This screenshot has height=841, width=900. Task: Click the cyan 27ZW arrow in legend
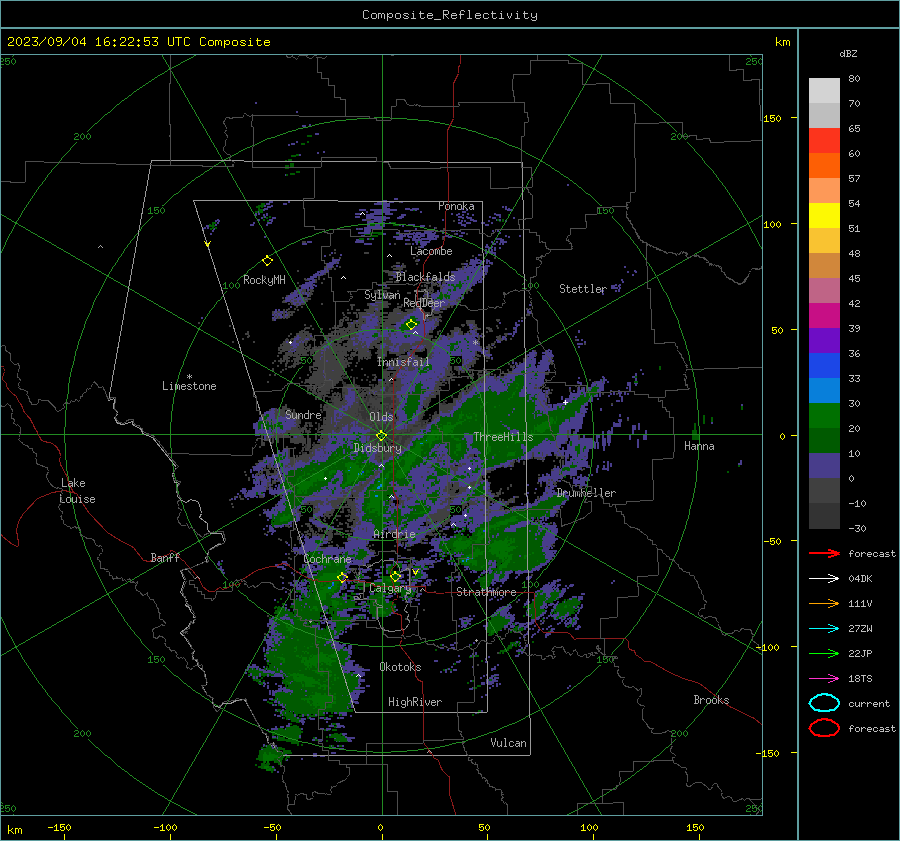pos(824,629)
